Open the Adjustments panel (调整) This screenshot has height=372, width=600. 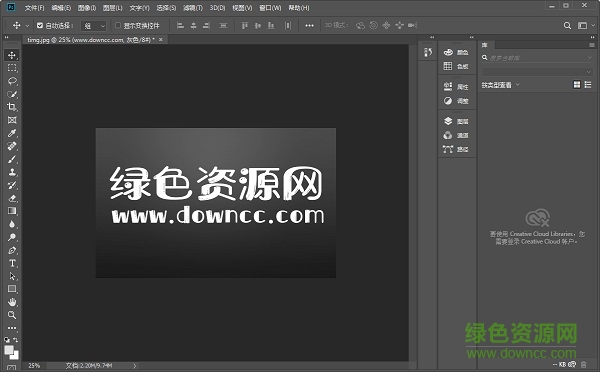click(456, 101)
